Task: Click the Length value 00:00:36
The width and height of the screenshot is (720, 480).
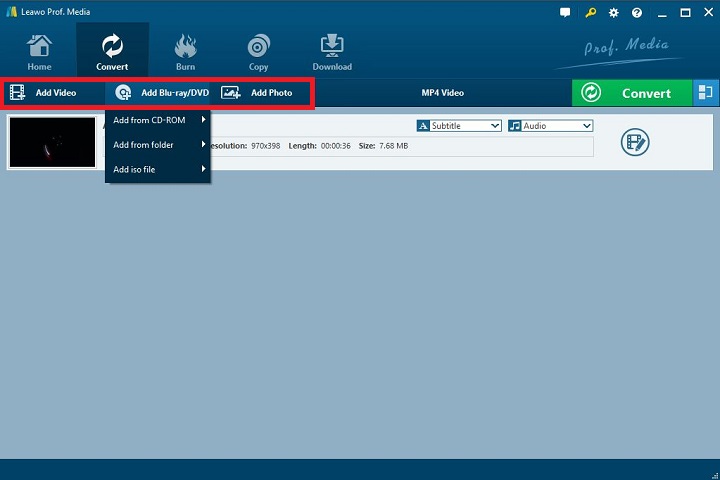Action: (x=336, y=146)
